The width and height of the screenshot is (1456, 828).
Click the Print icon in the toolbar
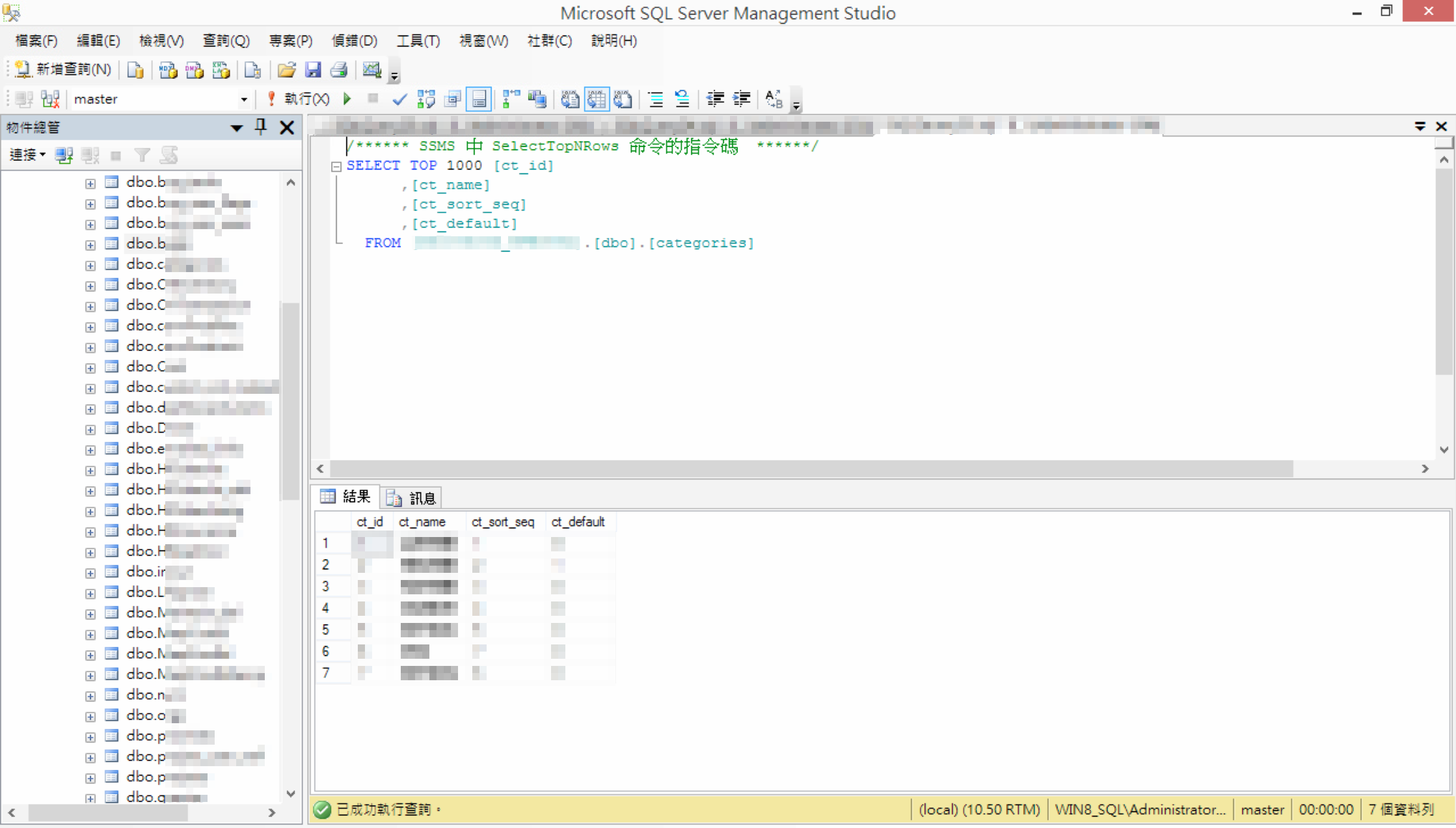click(x=339, y=70)
